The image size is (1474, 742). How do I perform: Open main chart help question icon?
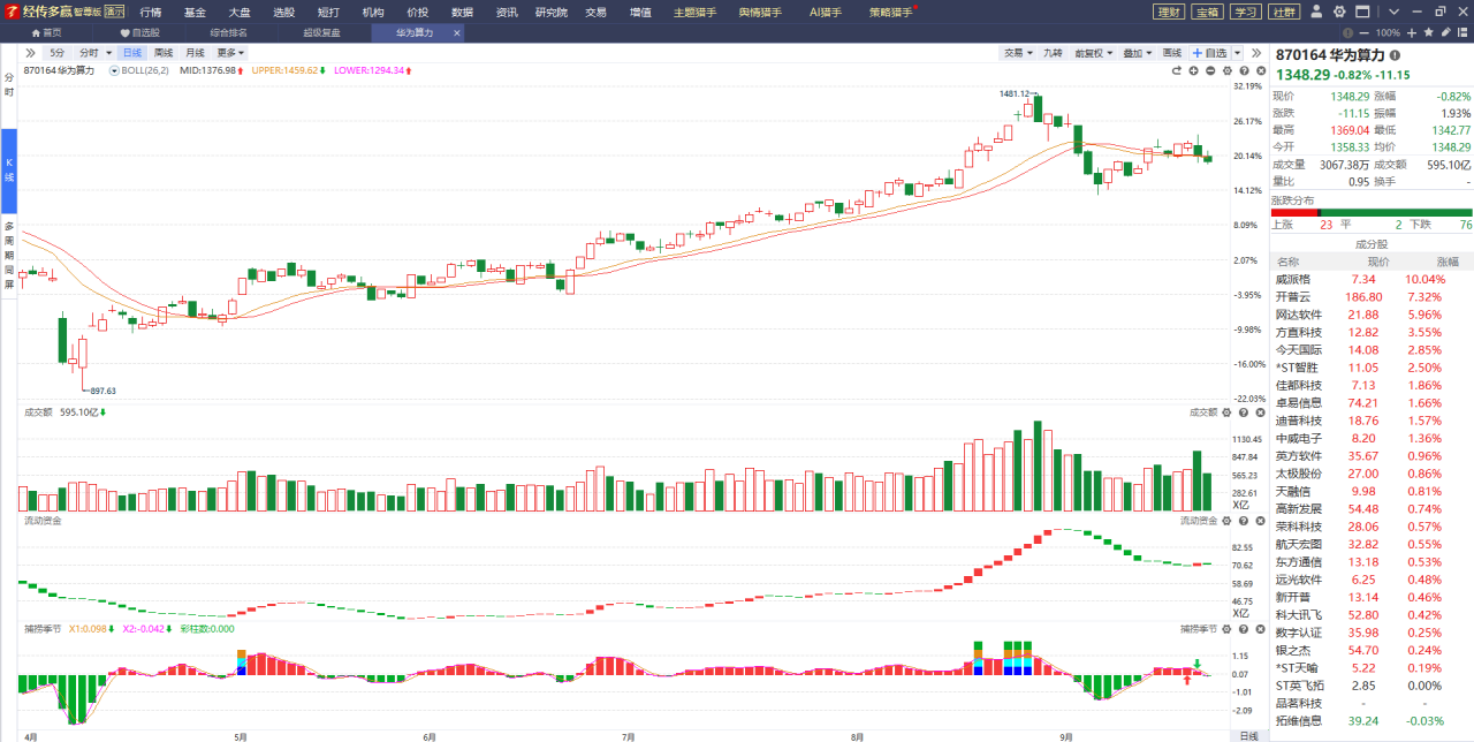[1244, 71]
